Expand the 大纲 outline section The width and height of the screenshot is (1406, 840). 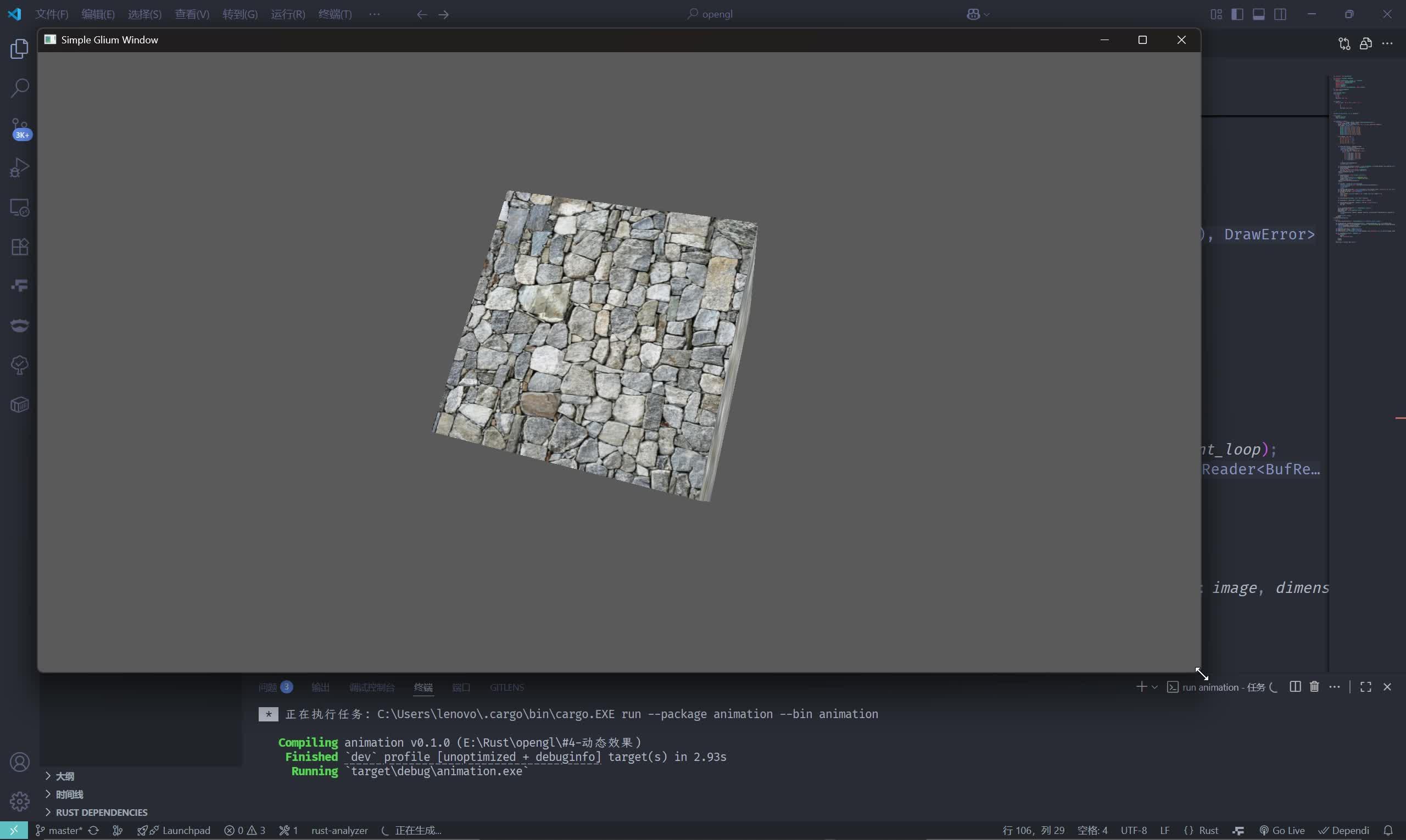click(x=65, y=776)
